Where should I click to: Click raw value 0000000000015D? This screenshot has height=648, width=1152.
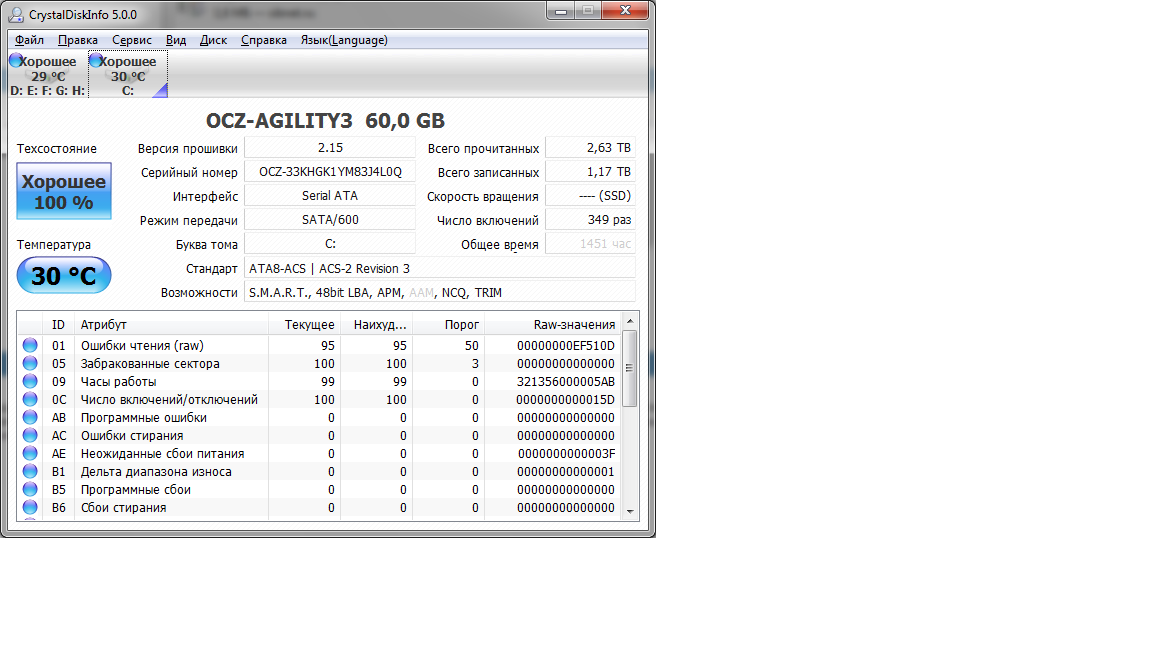(x=566, y=399)
